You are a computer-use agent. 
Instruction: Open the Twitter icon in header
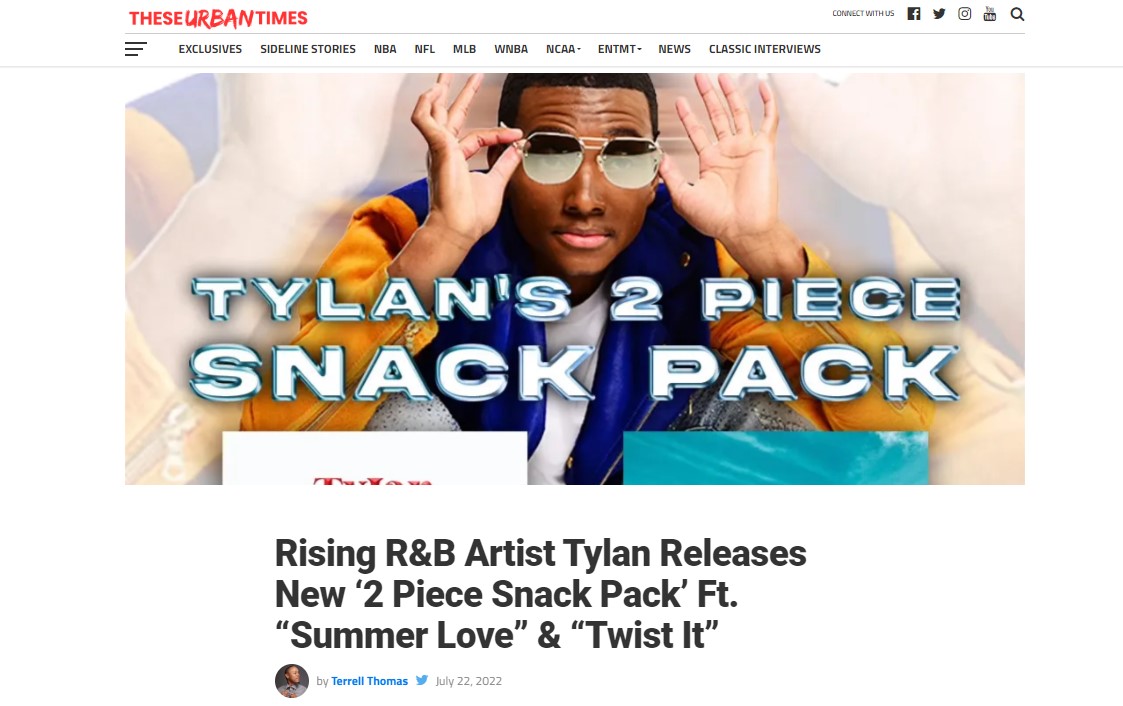tap(939, 14)
